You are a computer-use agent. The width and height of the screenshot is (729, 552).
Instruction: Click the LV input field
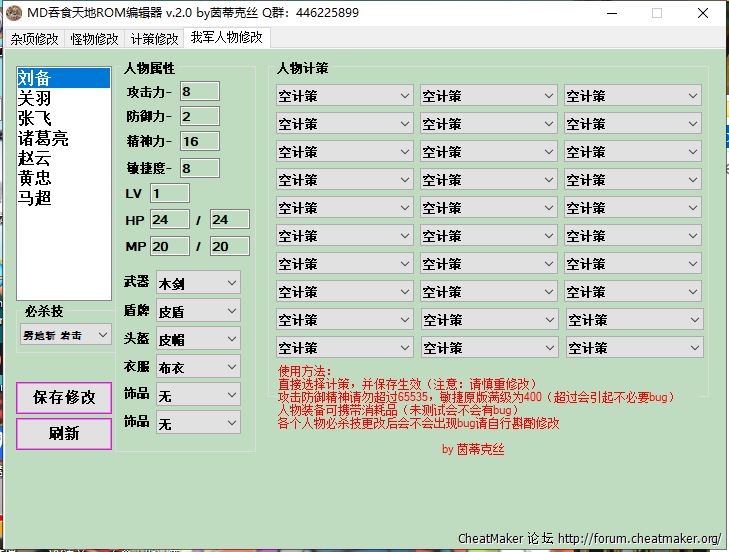(170, 193)
